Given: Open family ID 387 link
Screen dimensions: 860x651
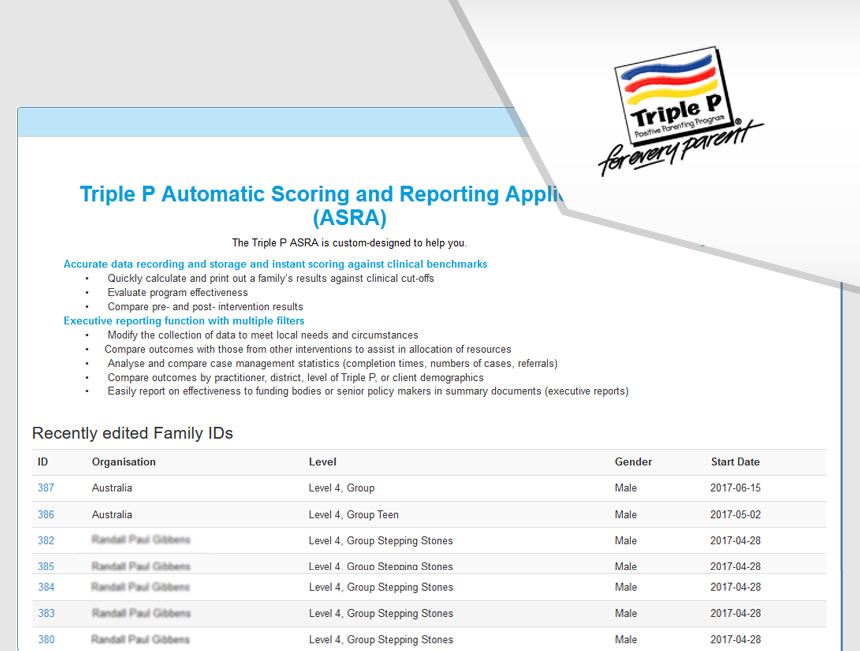Looking at the screenshot, I should 46,488.
